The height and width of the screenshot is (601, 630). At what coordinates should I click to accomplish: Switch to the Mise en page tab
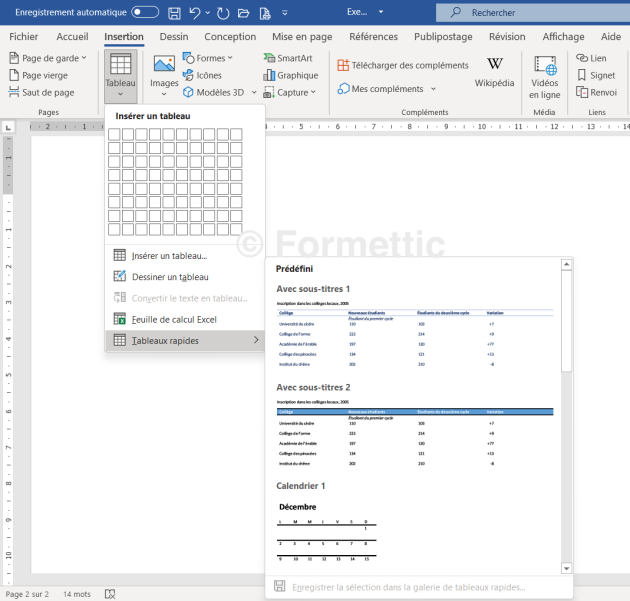click(x=302, y=37)
